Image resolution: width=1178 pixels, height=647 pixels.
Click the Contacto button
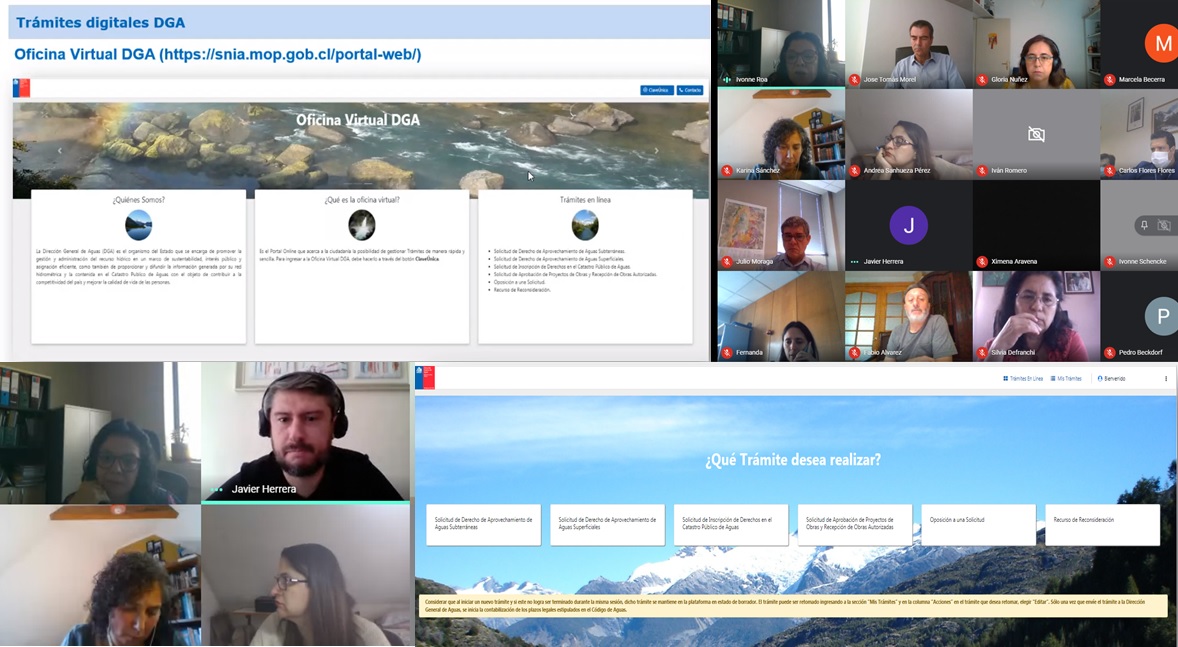point(690,90)
